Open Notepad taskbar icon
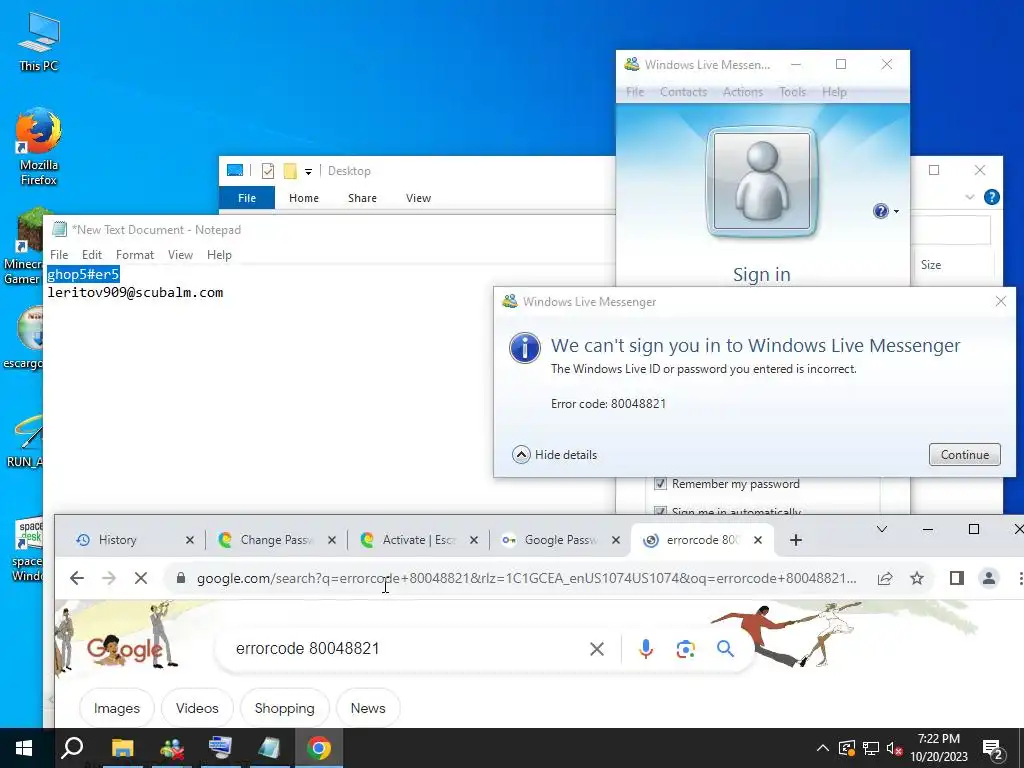1024x768 pixels. coord(270,748)
